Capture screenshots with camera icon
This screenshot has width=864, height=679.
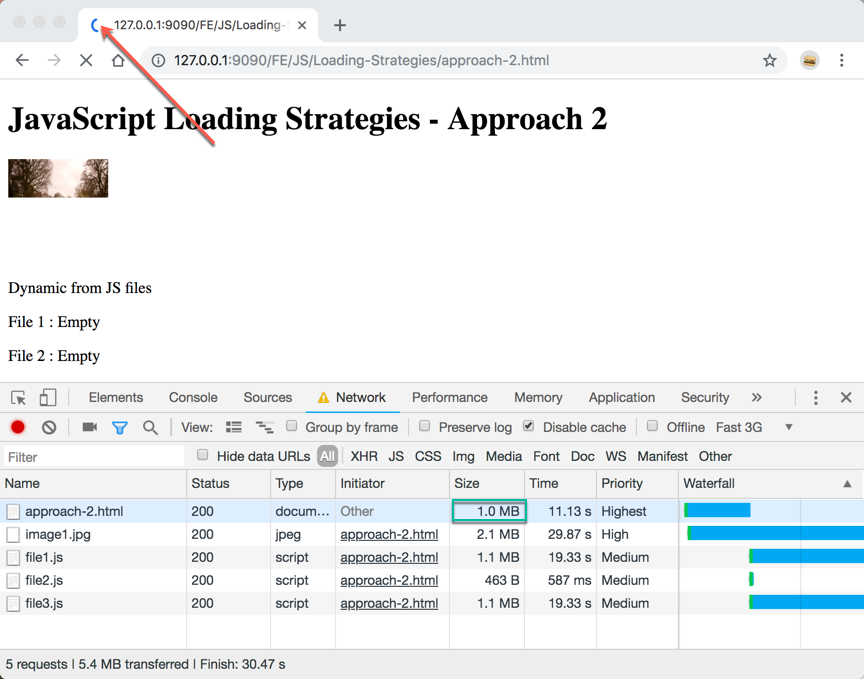(x=89, y=427)
